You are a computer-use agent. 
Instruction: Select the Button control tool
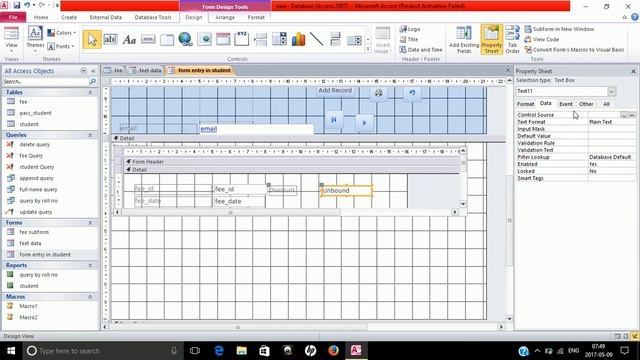[148, 39]
